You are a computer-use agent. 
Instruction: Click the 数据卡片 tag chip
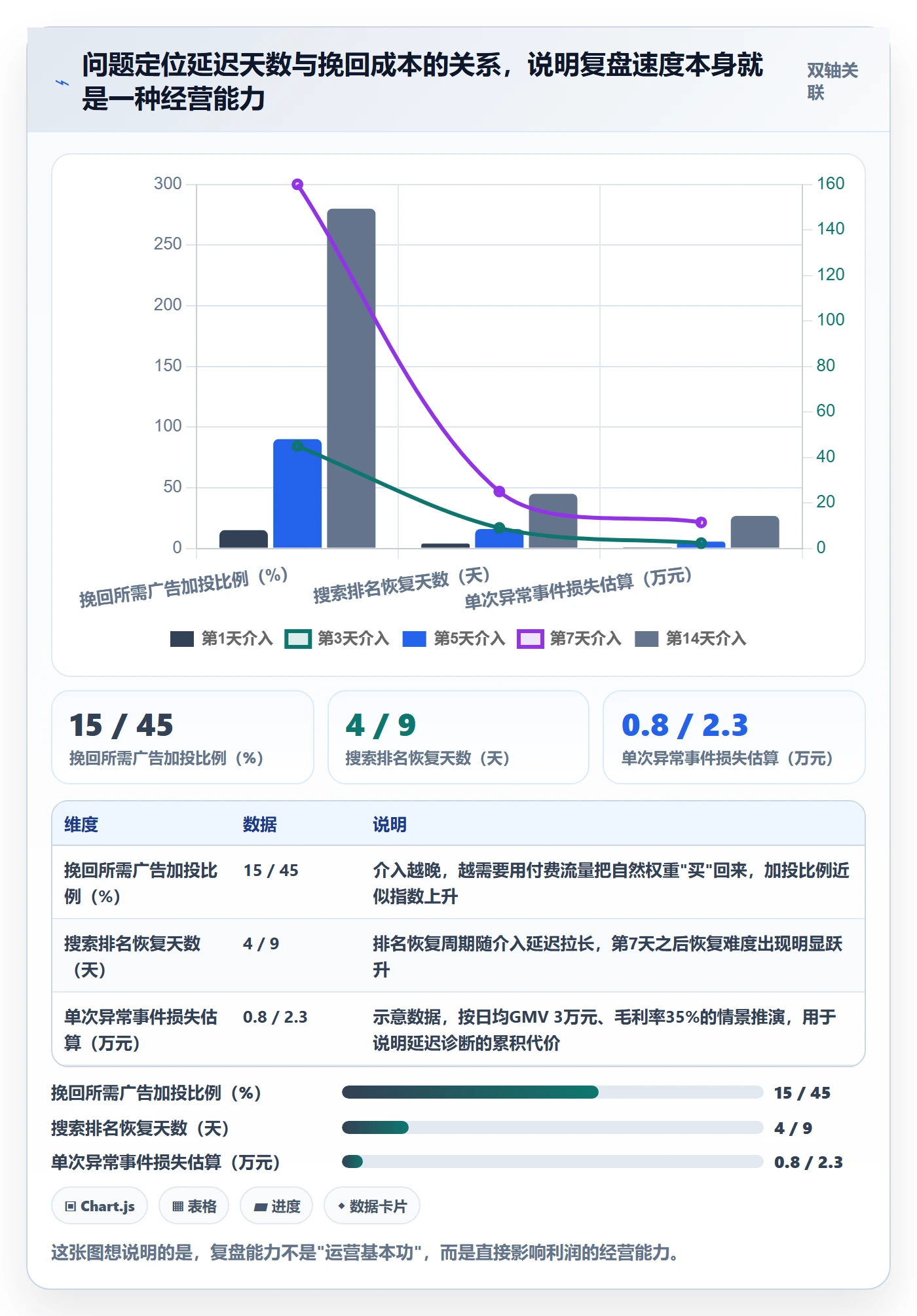(x=372, y=1206)
